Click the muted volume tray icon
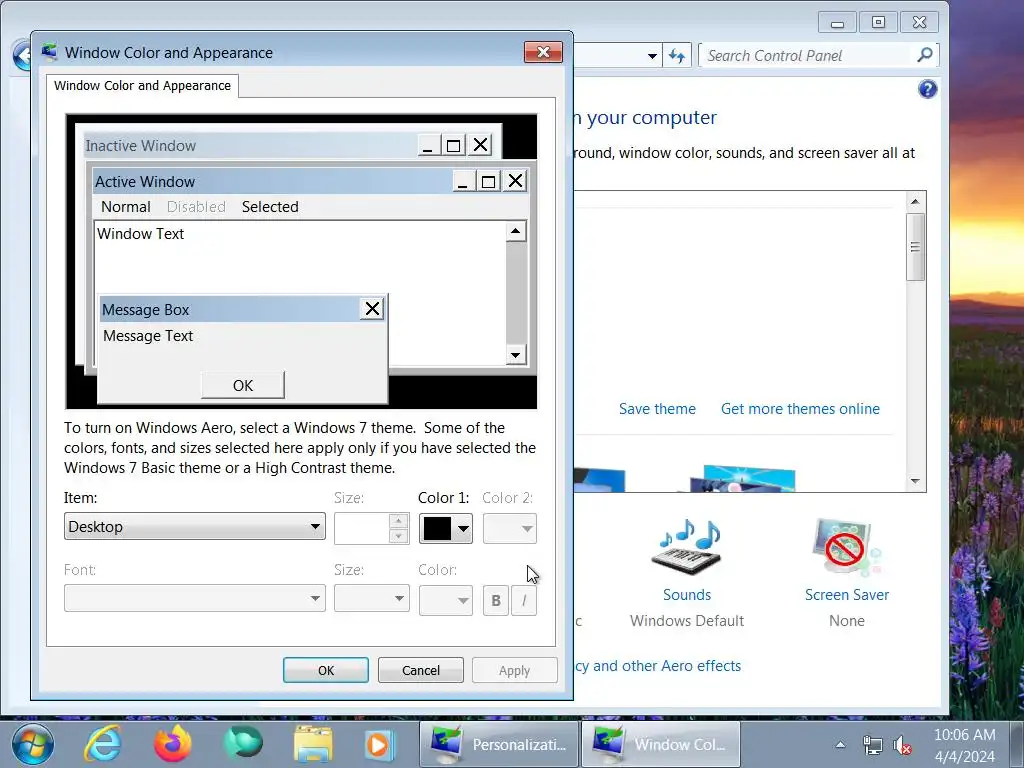1024x768 pixels. coord(903,744)
